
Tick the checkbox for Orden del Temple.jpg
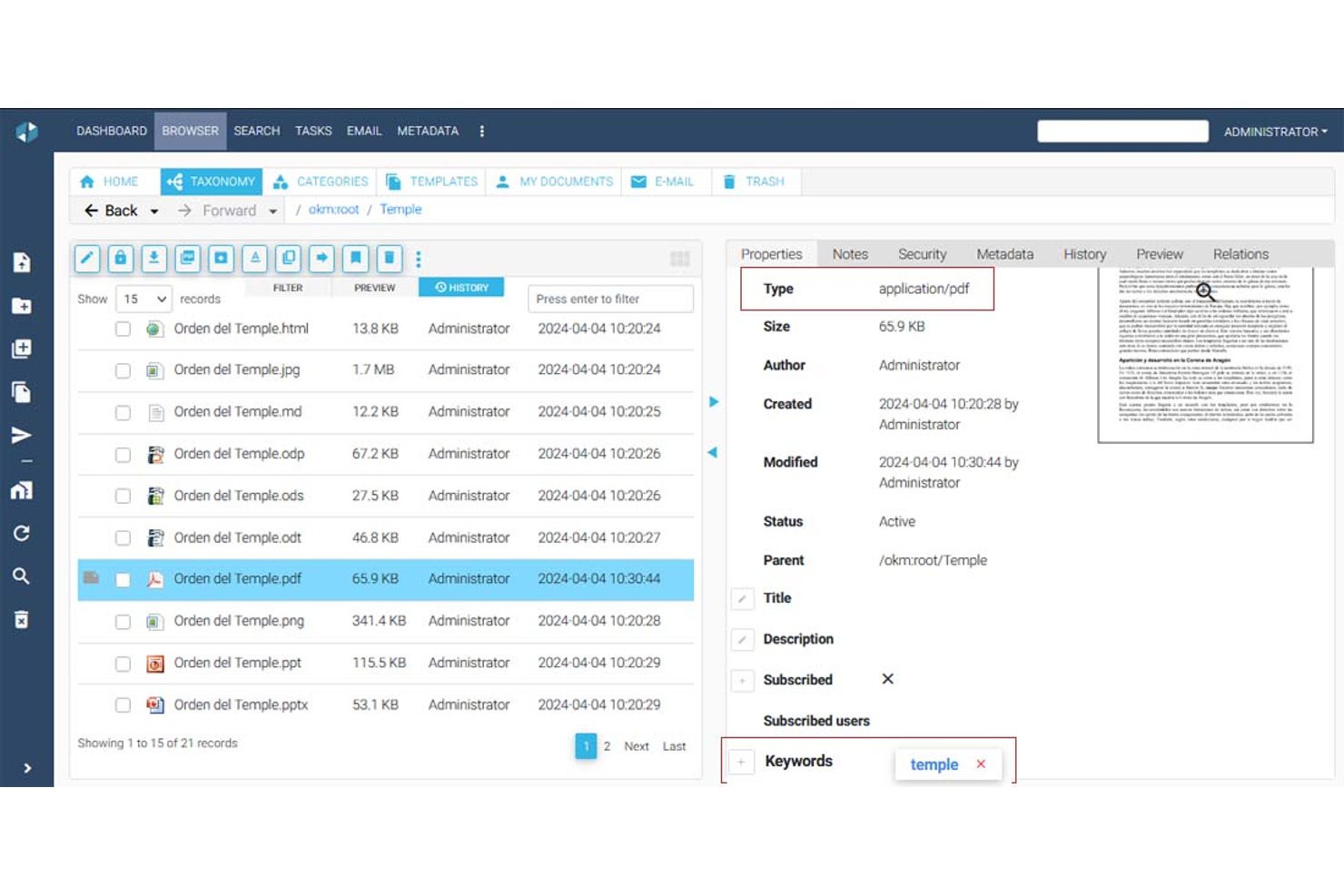[x=123, y=370]
